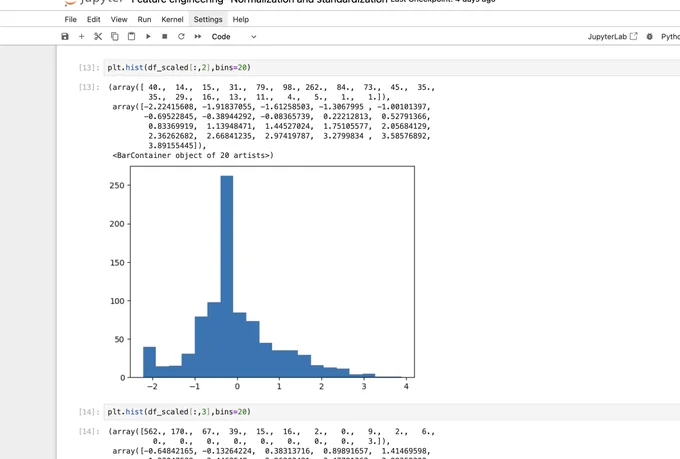Run the selected cell with the play icon
Screen dimensions: 680x459
click(x=148, y=36)
